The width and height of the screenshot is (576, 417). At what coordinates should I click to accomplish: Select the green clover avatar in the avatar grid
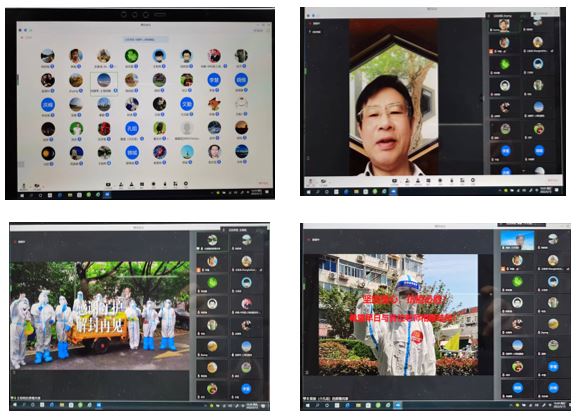(132, 56)
